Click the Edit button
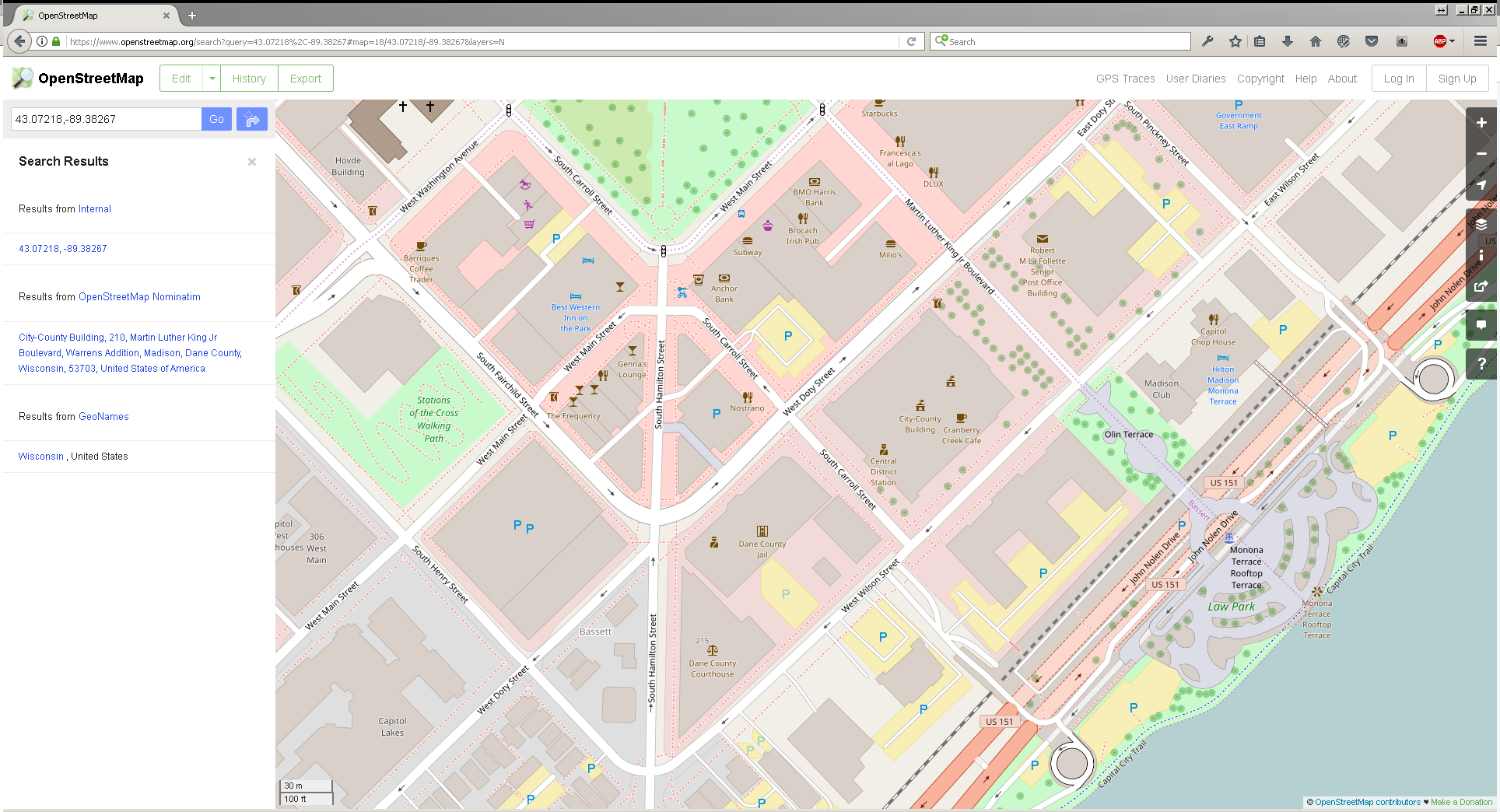The width and height of the screenshot is (1500, 812). 181,79
